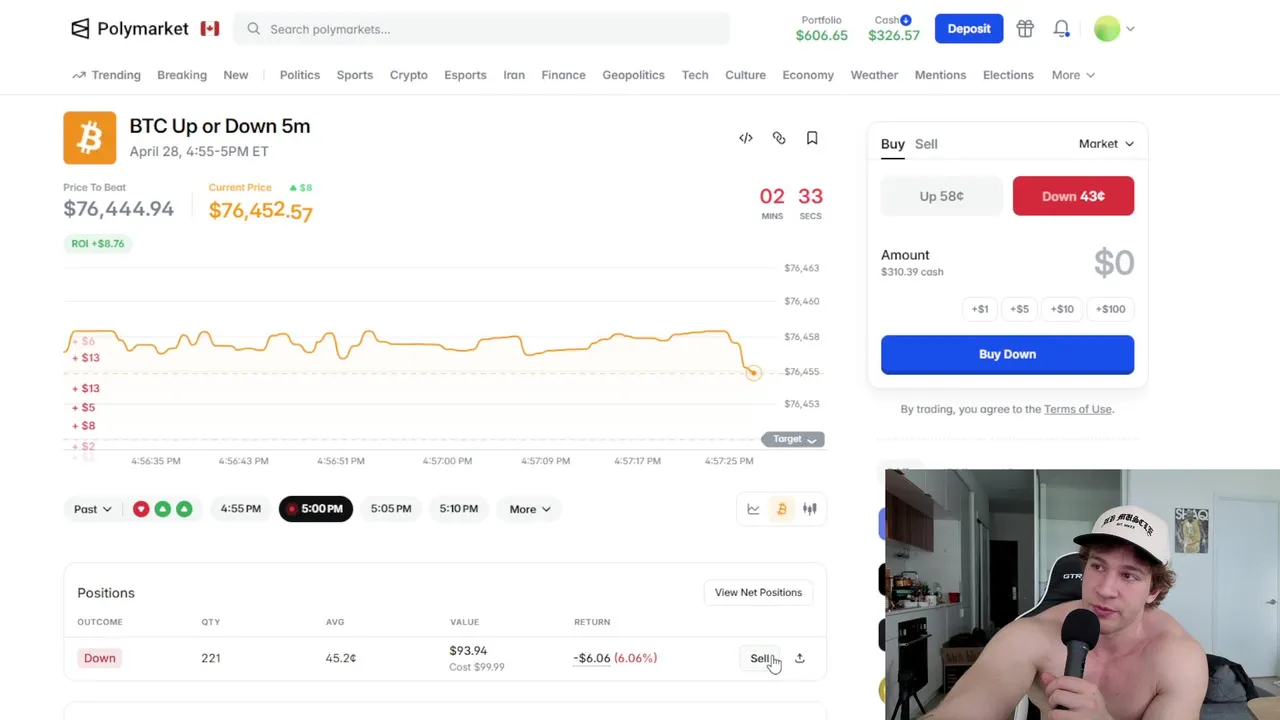Image resolution: width=1280 pixels, height=720 pixels.
Task: Select the 5:05 PM time slot
Action: pyautogui.click(x=391, y=509)
